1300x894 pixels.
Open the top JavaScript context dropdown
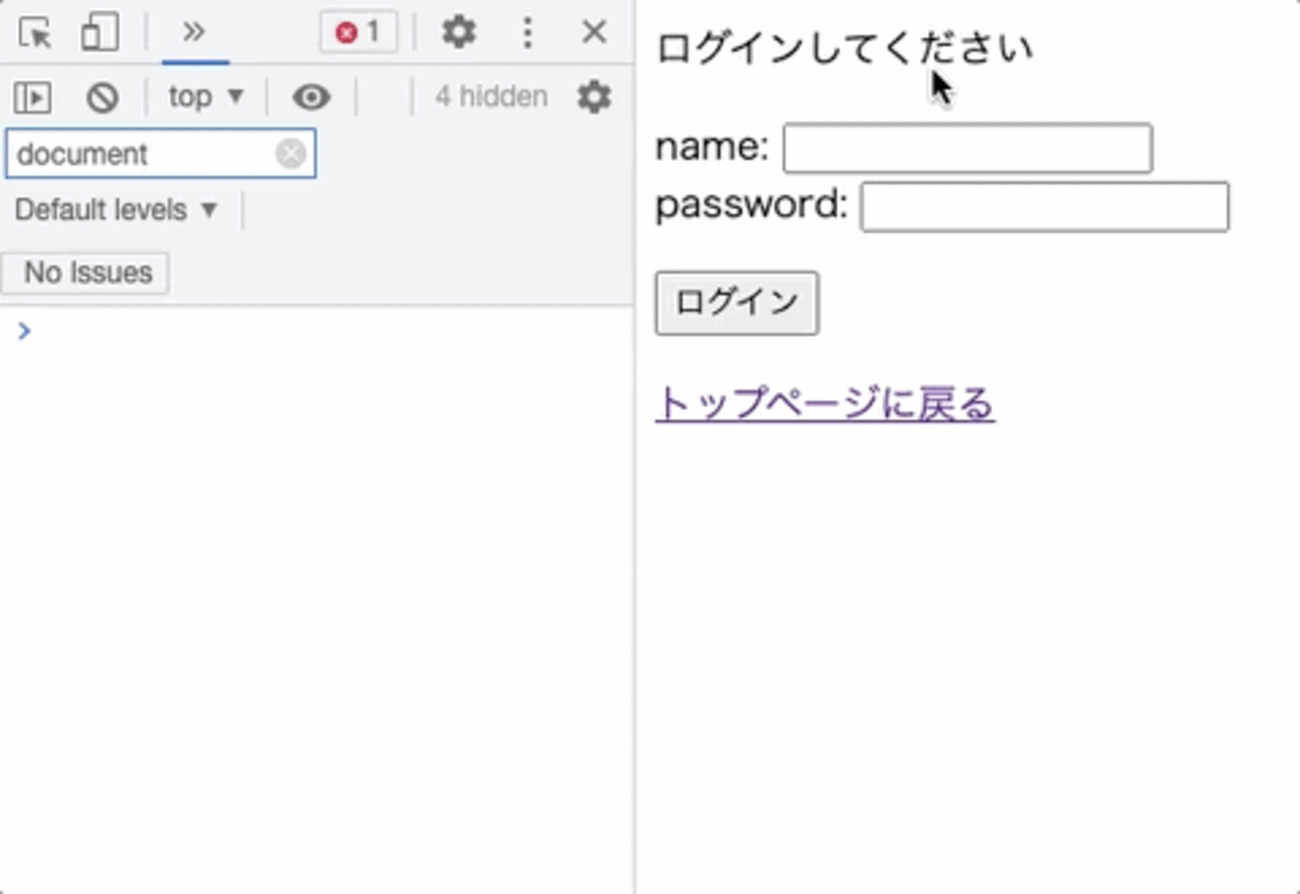(205, 97)
